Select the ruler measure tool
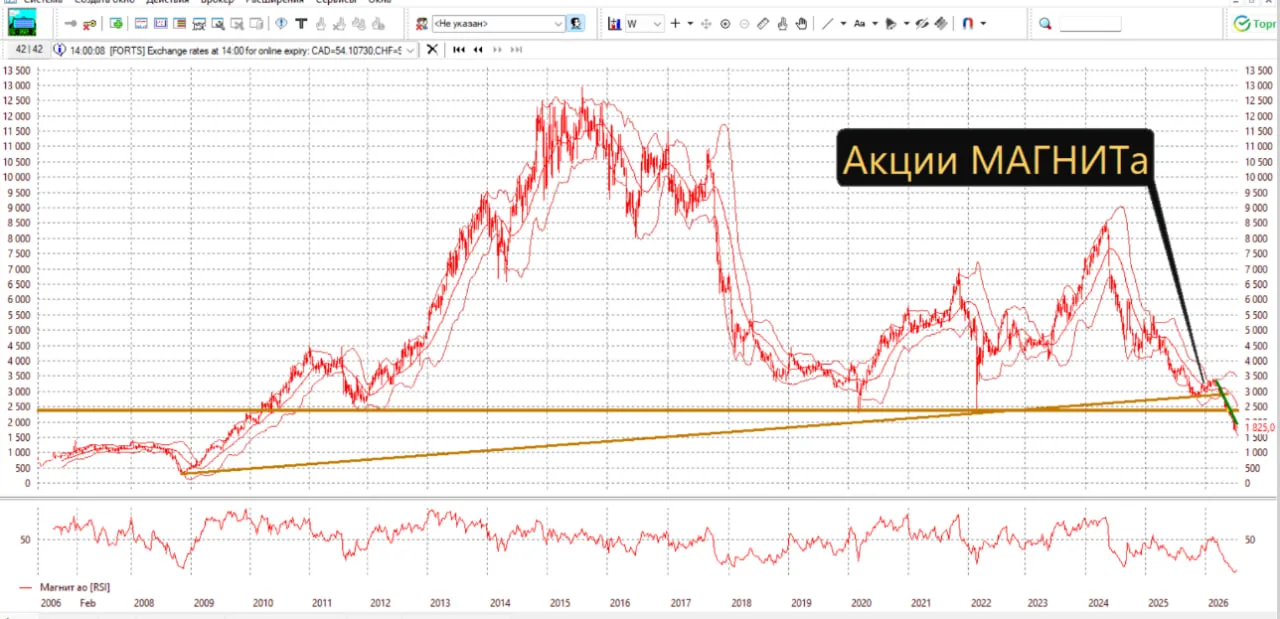Screen dimensions: 1280x619 coord(763,23)
